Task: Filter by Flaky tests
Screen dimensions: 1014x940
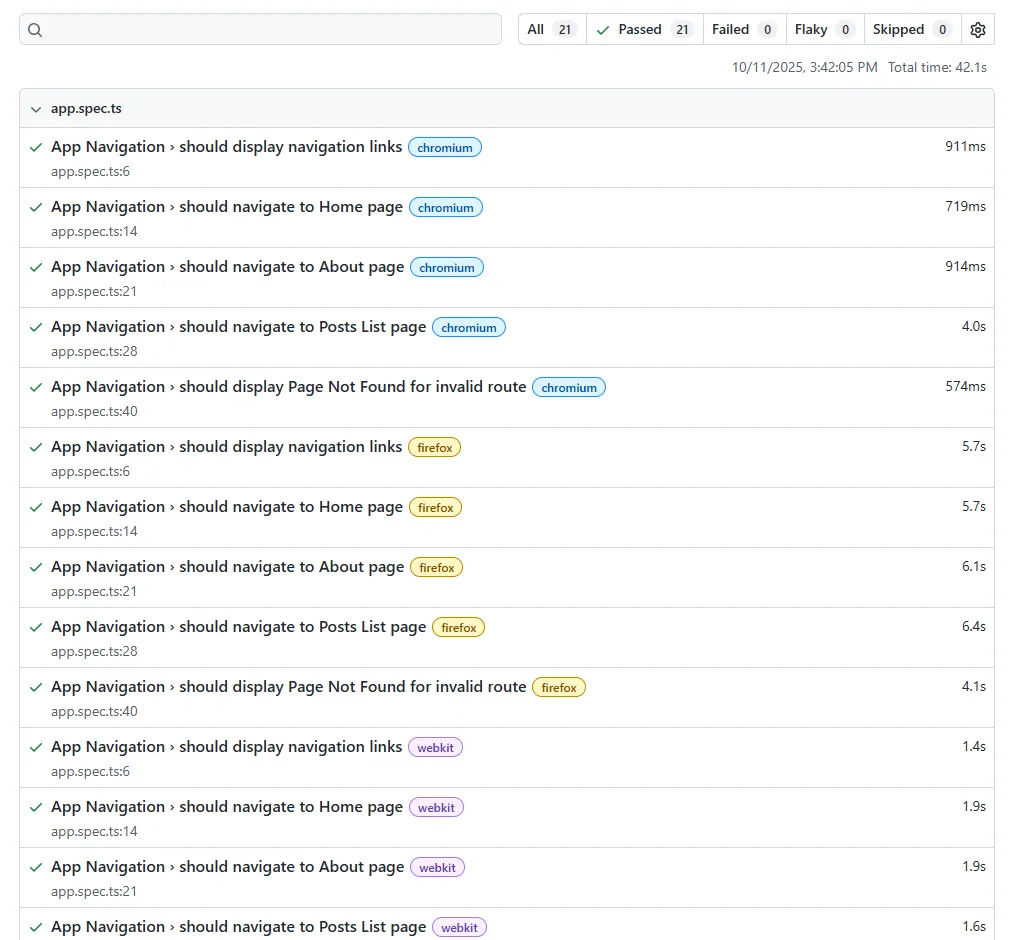Action: 824,30
